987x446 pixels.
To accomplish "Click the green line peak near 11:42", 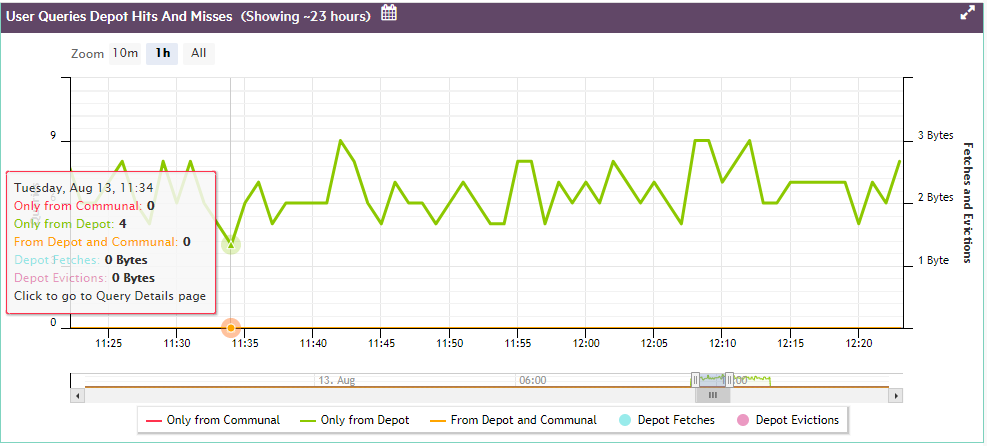I will (x=341, y=141).
